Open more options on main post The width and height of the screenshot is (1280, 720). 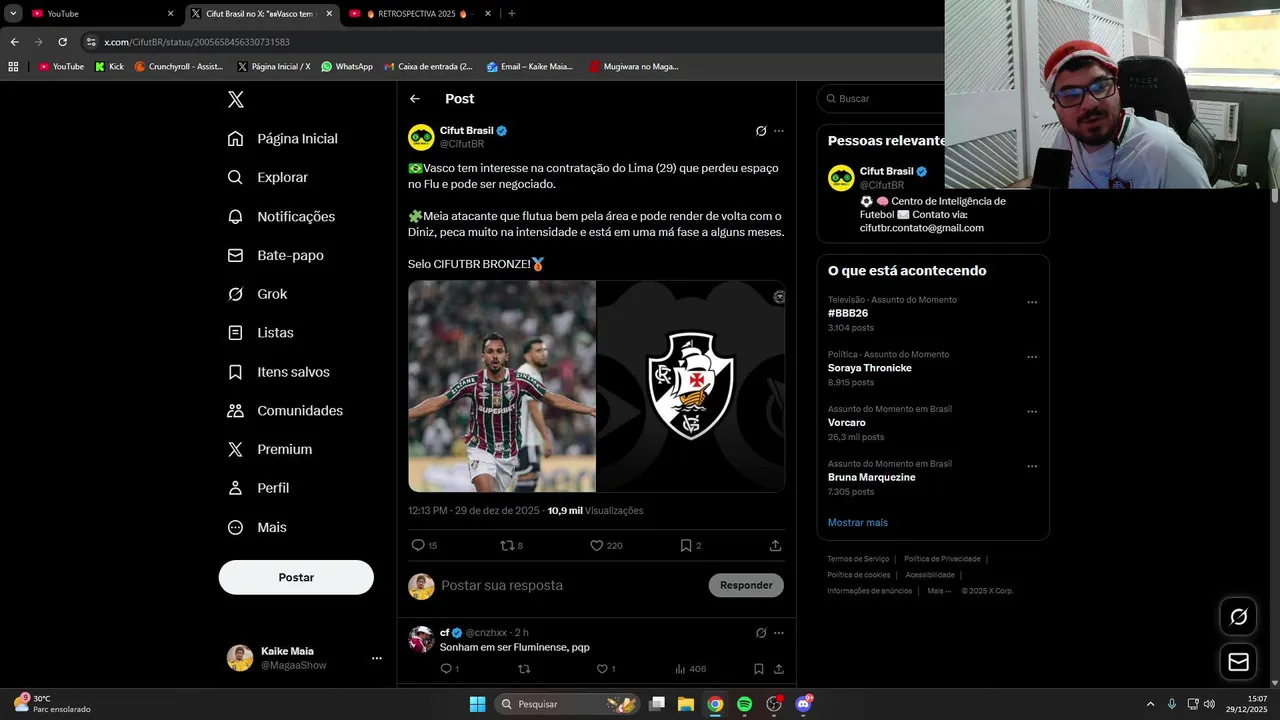point(779,131)
